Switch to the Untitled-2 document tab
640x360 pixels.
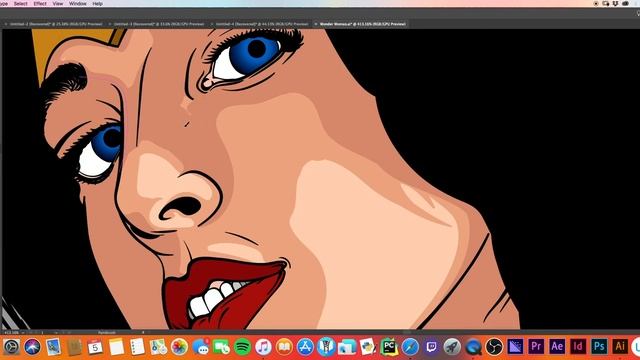(56, 24)
